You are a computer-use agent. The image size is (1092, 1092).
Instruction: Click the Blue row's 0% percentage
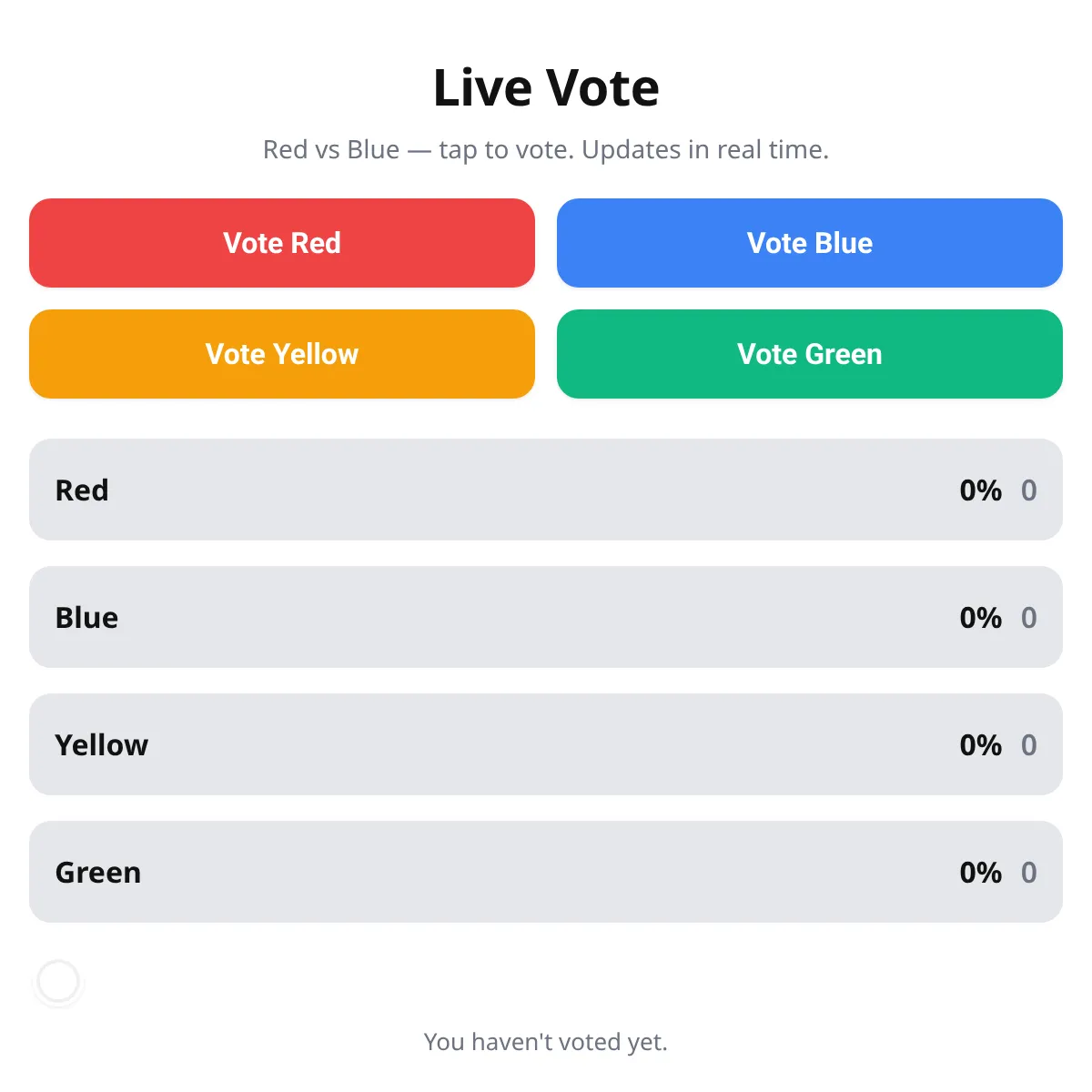click(x=980, y=618)
